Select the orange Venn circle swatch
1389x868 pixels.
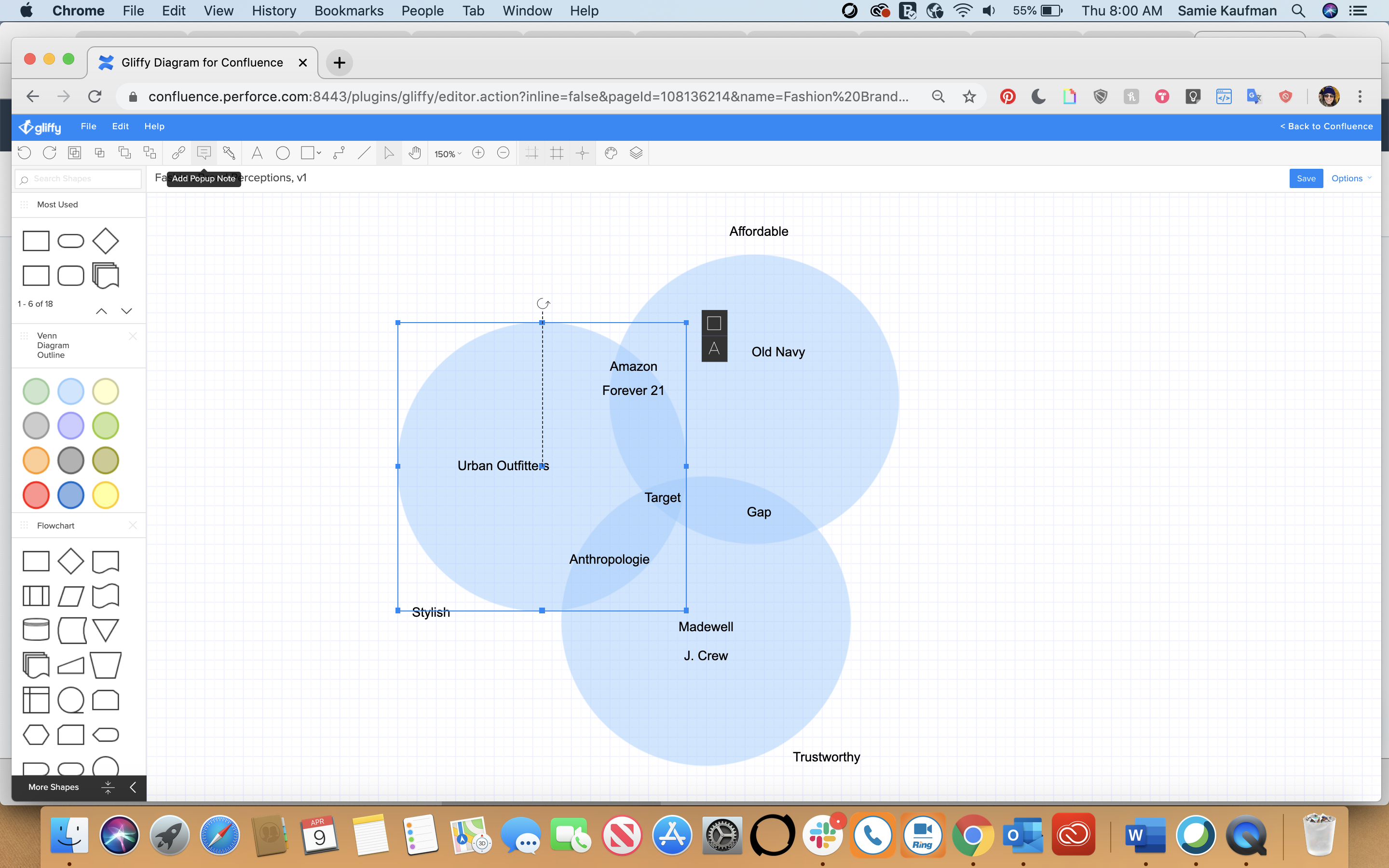[36, 461]
